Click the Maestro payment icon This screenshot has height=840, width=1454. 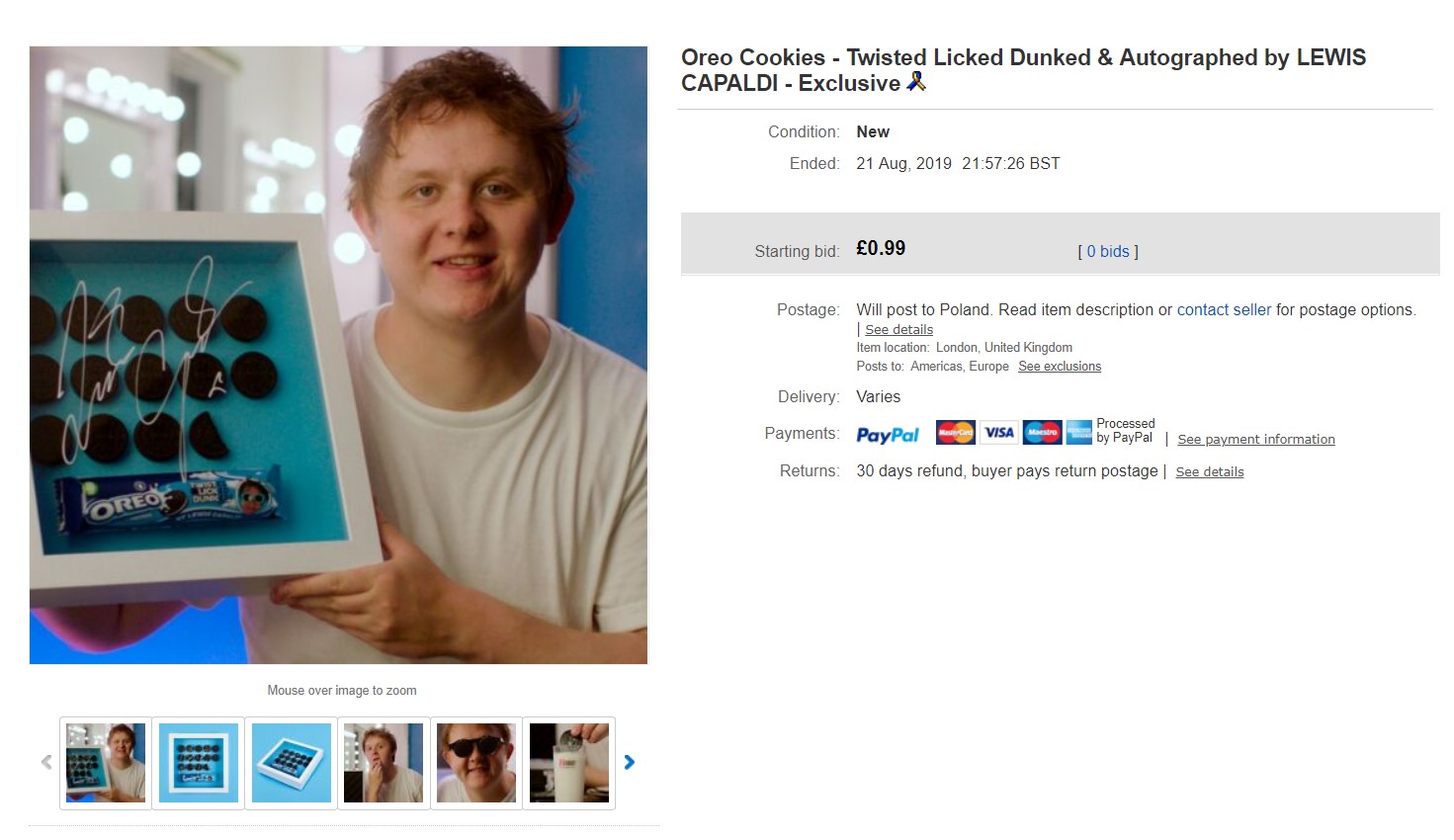1043,432
